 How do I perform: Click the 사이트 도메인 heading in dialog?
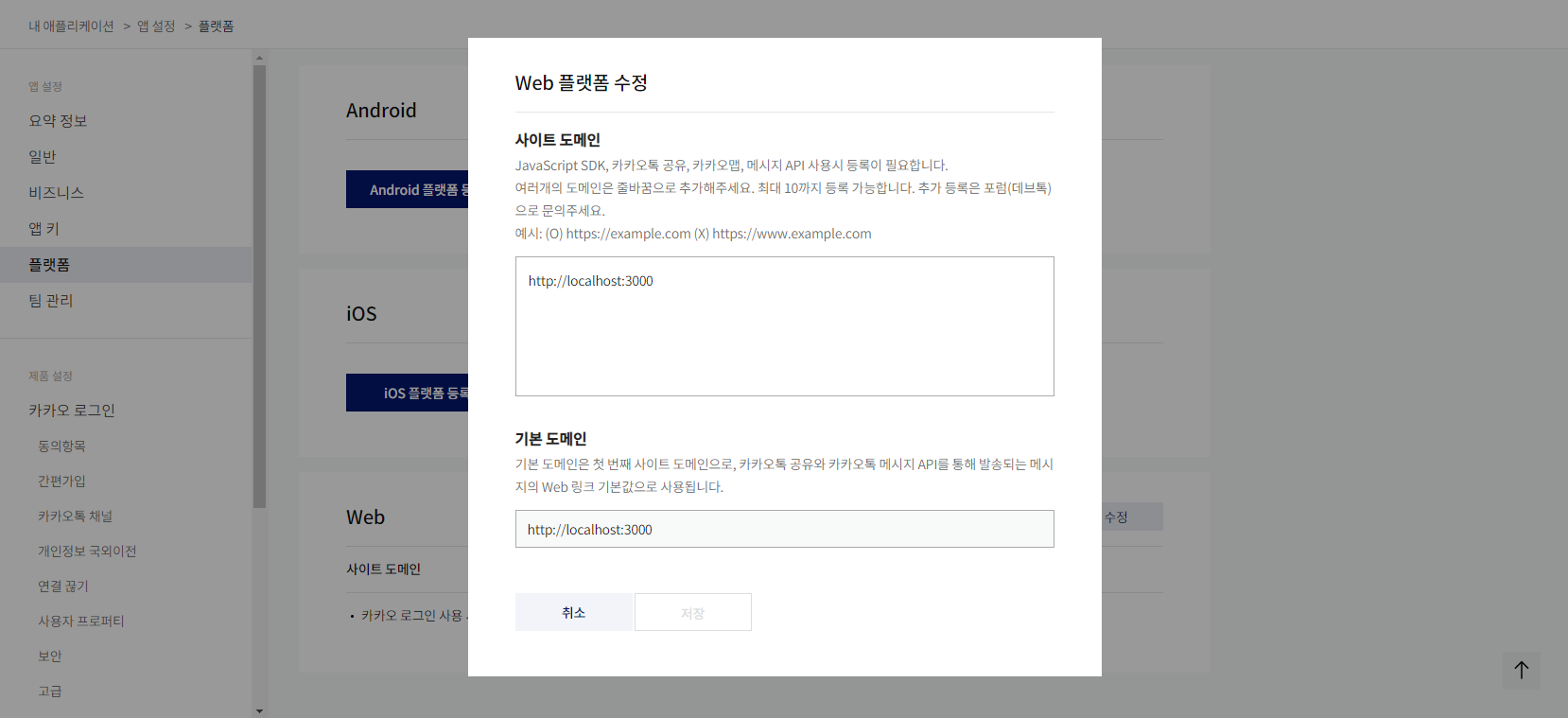click(x=558, y=140)
